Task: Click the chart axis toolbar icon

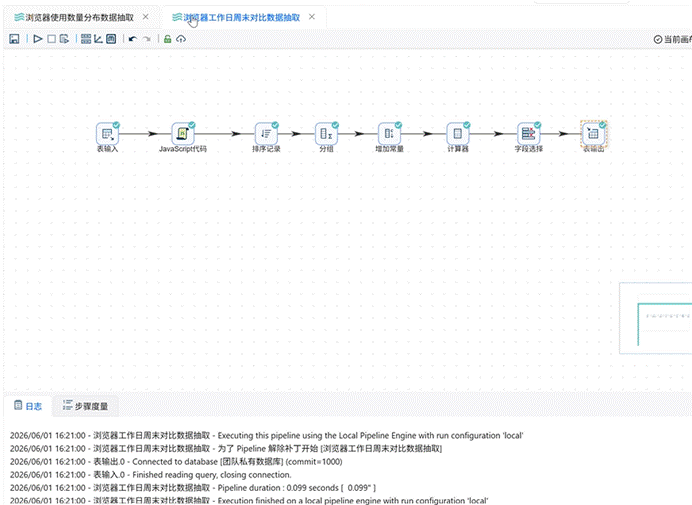Action: click(98, 39)
